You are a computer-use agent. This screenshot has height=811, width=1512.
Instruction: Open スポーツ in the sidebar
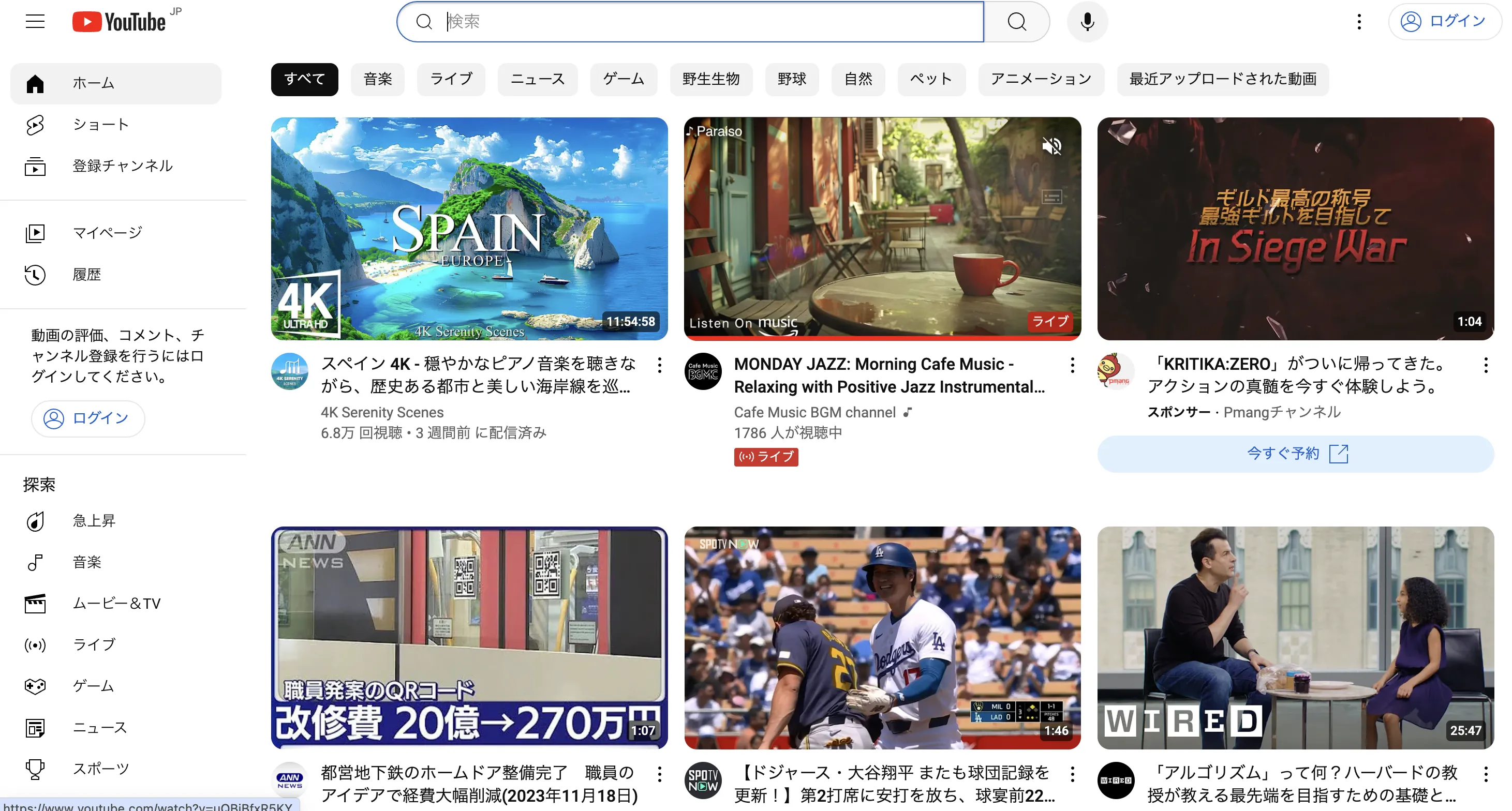point(115,769)
